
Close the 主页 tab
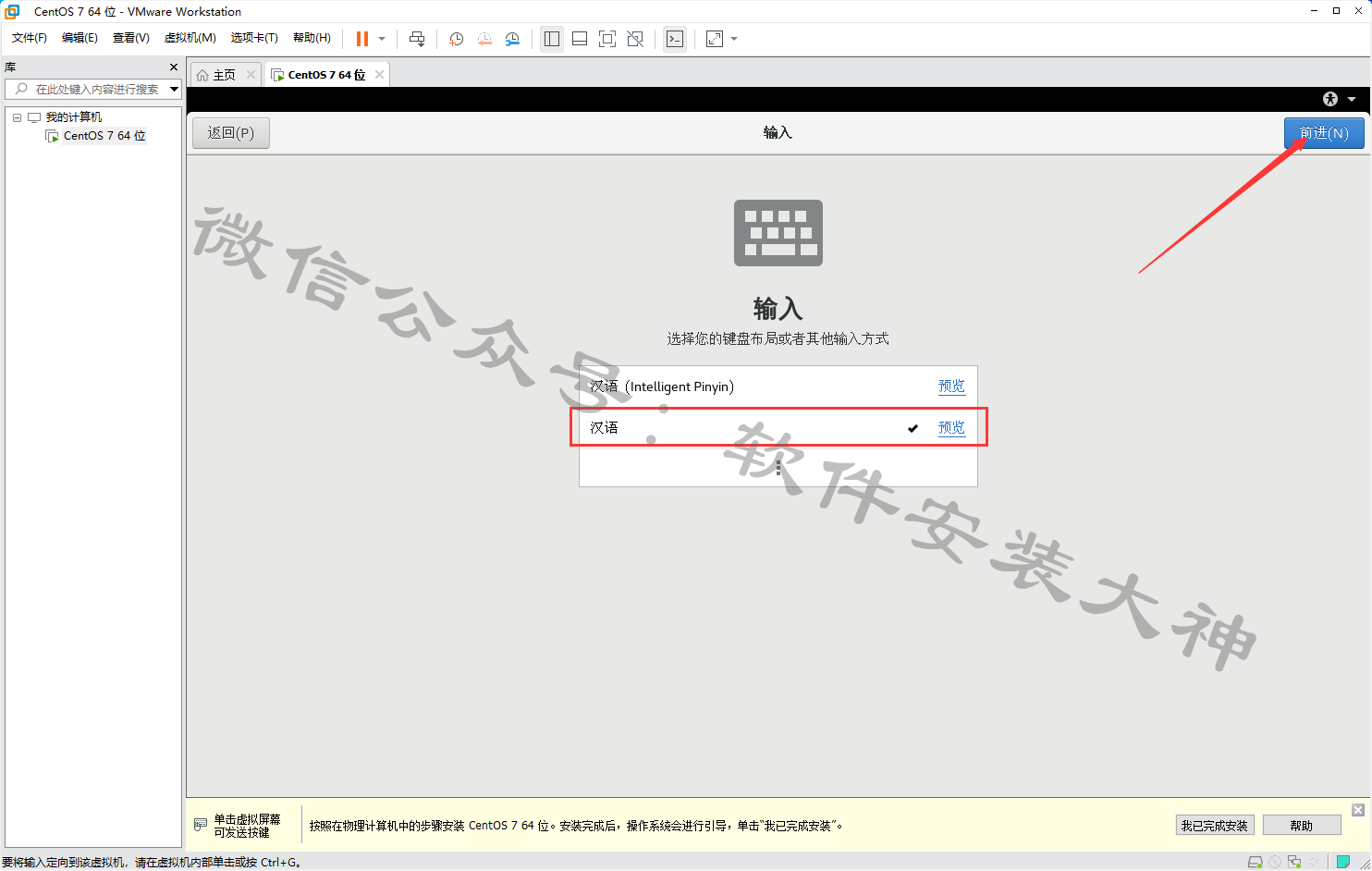point(251,75)
